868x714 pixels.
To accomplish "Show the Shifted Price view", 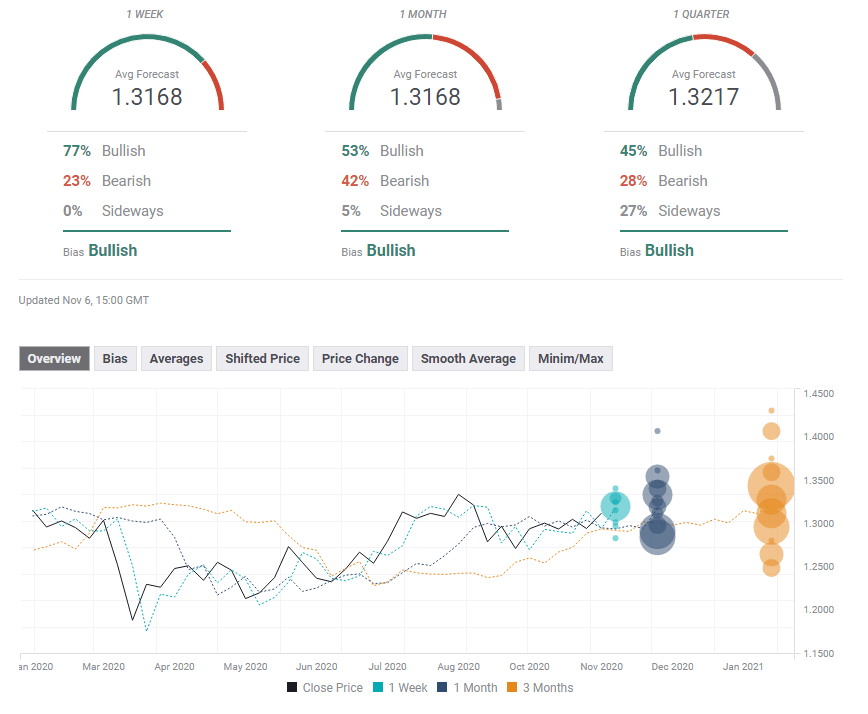I will pyautogui.click(x=262, y=359).
